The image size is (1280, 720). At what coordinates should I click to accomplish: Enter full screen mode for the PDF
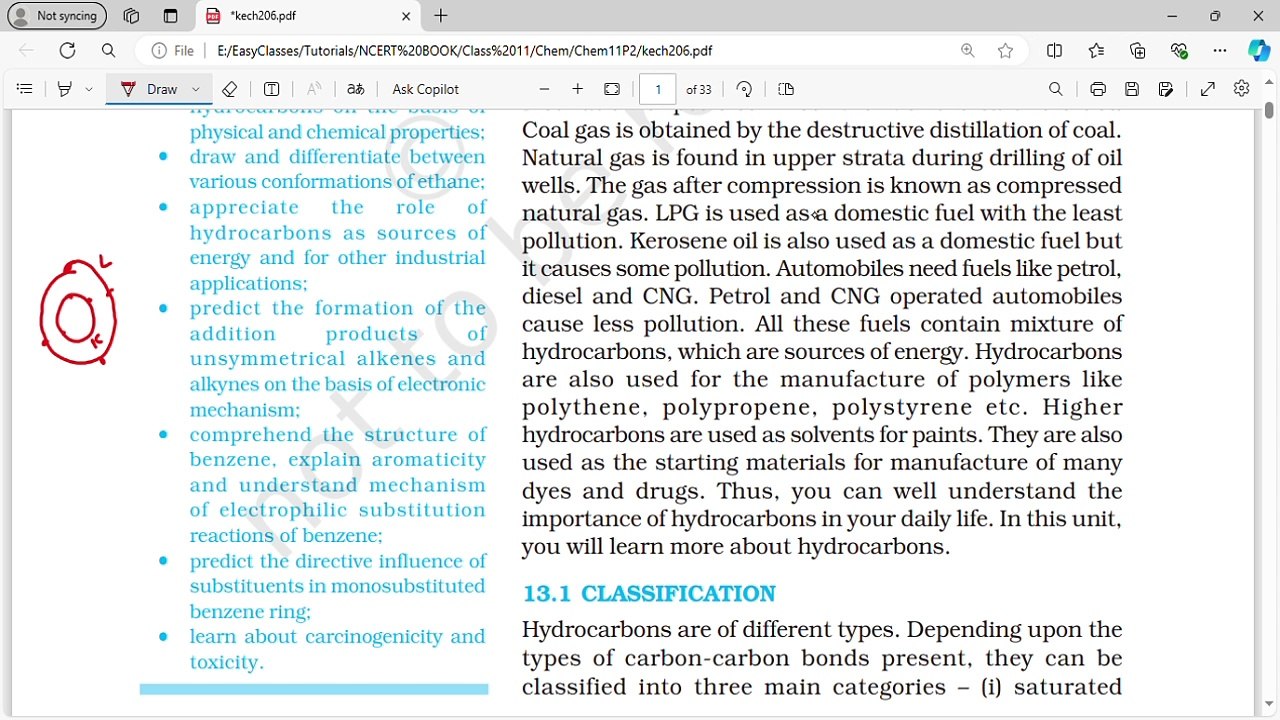(x=1208, y=89)
